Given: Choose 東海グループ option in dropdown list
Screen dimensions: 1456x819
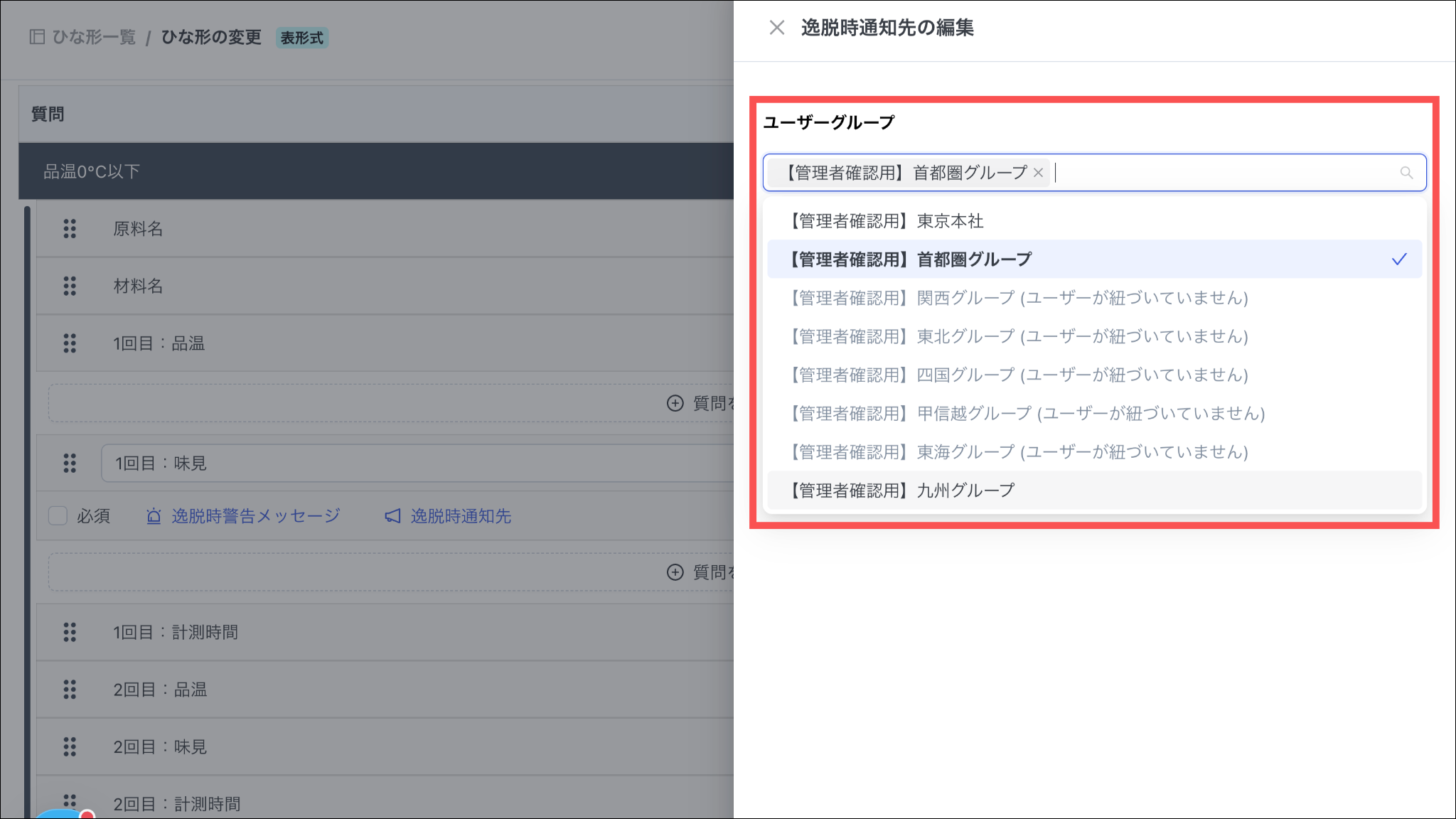Looking at the screenshot, I should click(x=1018, y=452).
